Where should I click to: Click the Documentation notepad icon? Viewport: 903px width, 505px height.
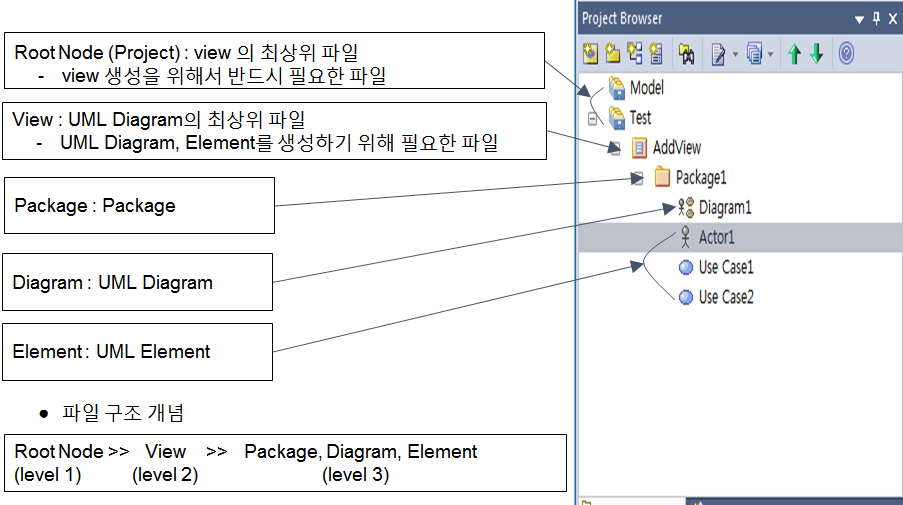(718, 54)
